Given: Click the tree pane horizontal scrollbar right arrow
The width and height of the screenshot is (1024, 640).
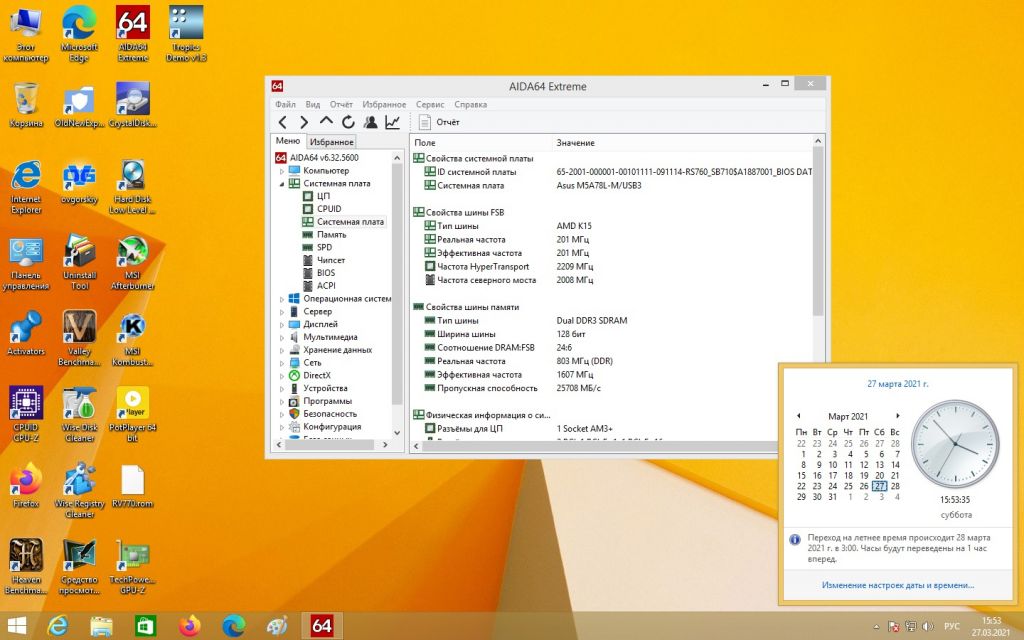Looking at the screenshot, I should pos(385,445).
